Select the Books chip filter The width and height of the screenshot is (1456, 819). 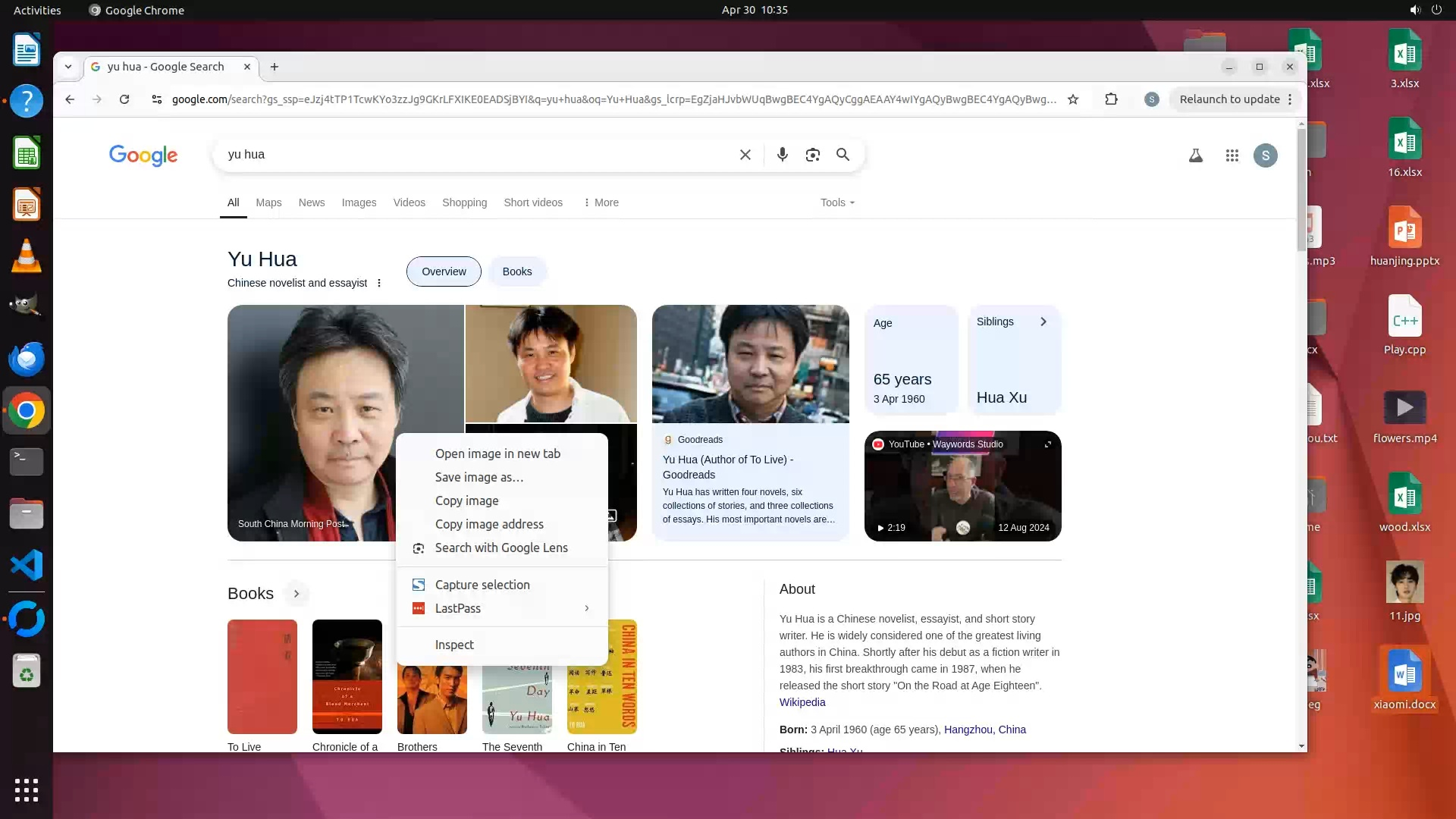pyautogui.click(x=516, y=271)
